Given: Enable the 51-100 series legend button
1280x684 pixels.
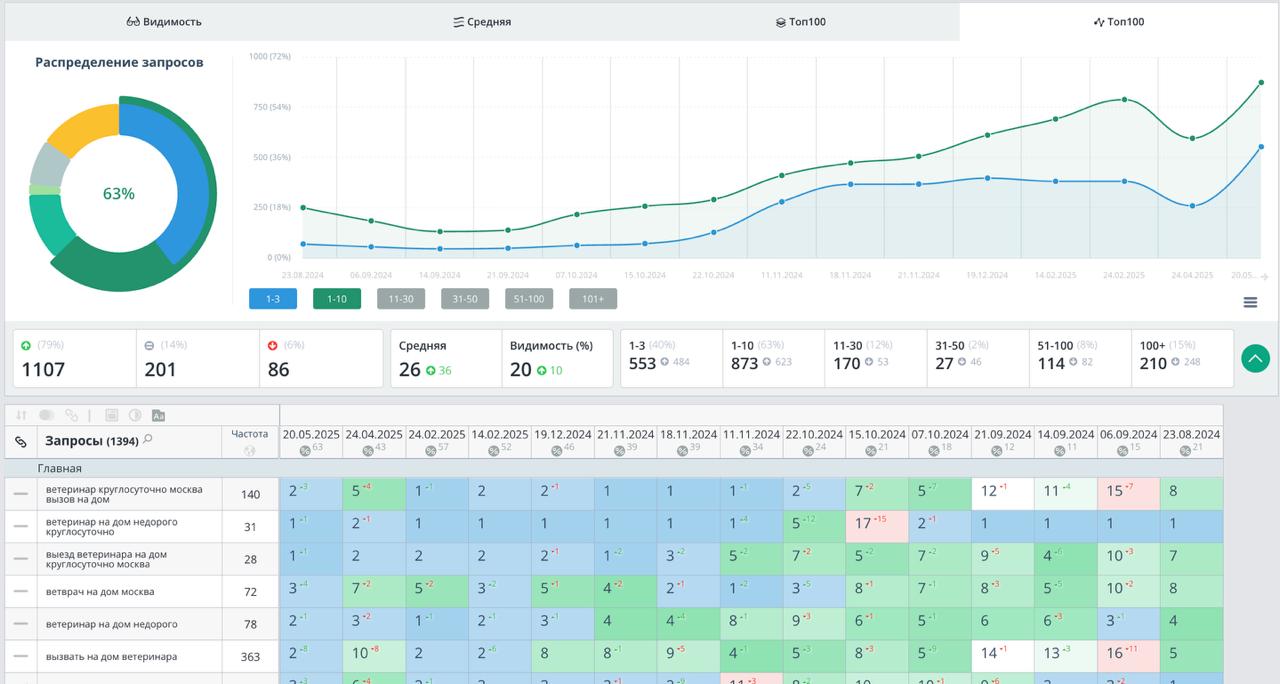Looking at the screenshot, I should pyautogui.click(x=529, y=298).
